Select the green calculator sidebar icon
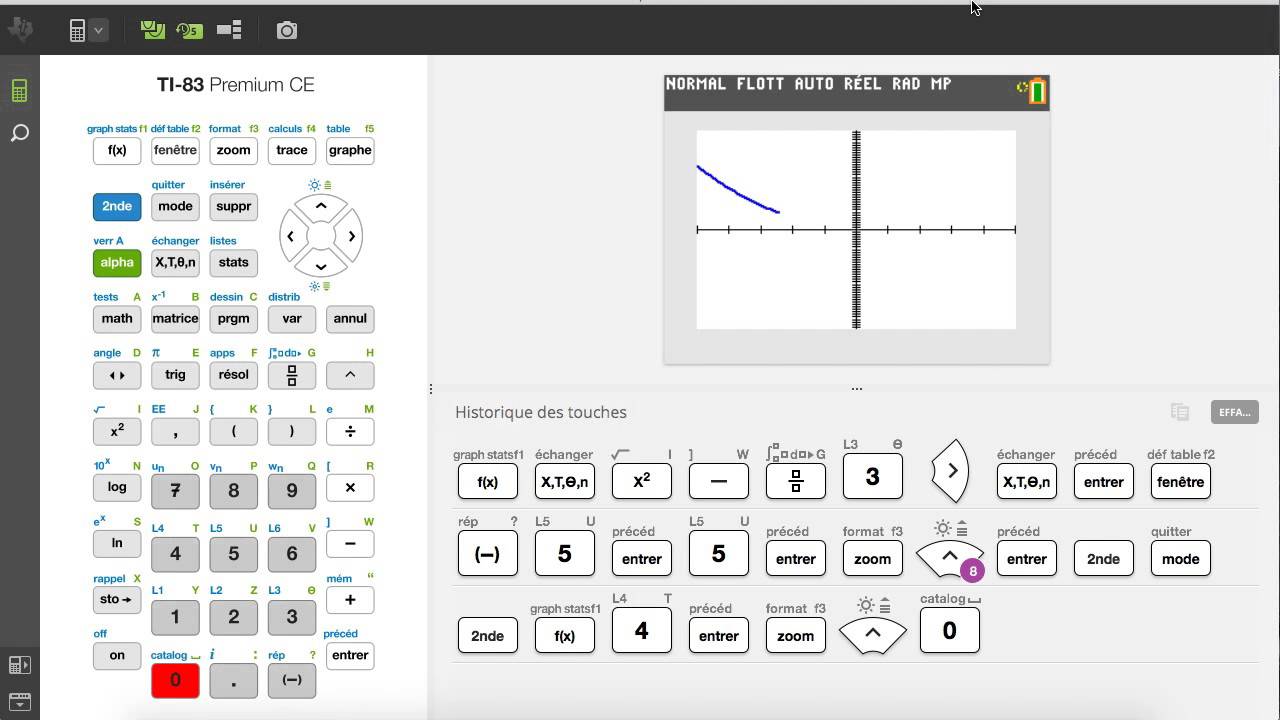1280x720 pixels. 19,91
